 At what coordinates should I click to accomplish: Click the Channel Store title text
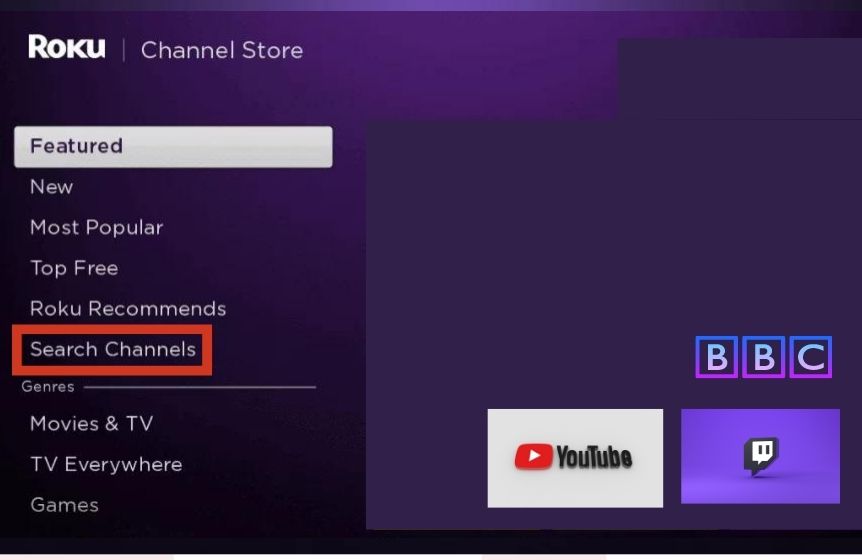[222, 51]
